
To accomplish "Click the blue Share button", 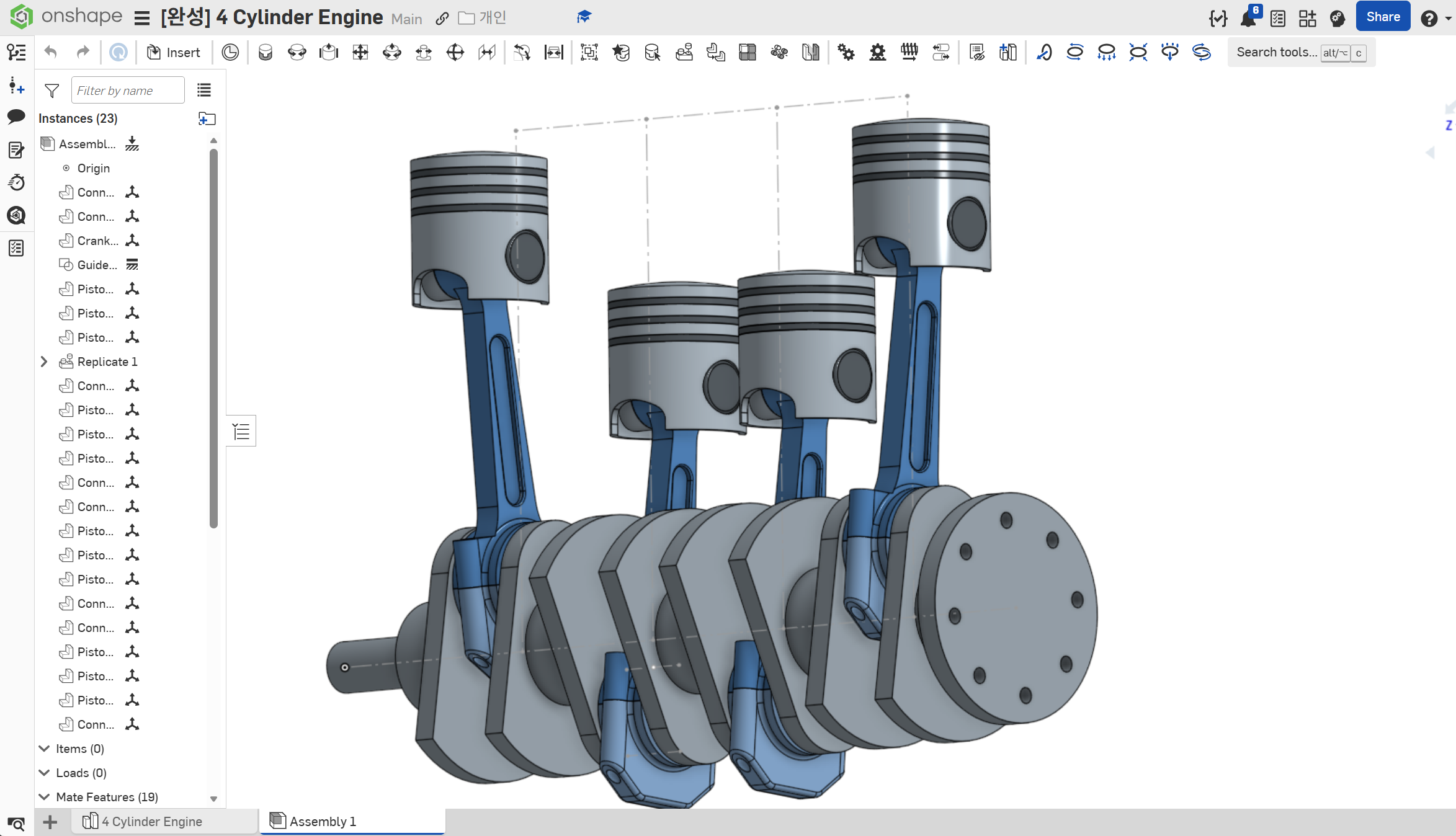I will pos(1383,17).
